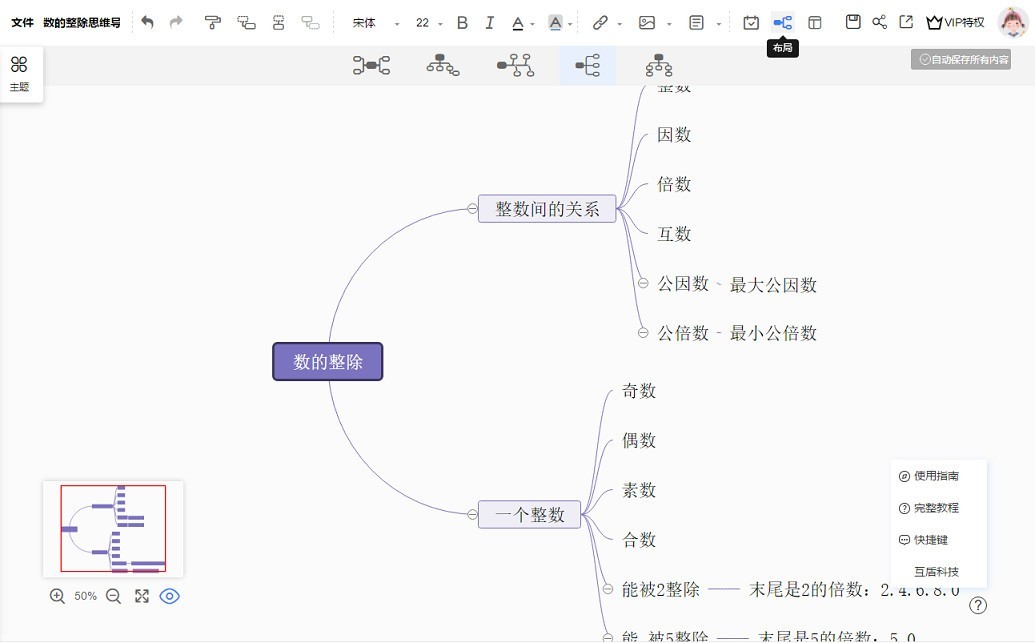Click the undo arrow icon
Viewport: 1035px width, 643px height.
point(147,22)
